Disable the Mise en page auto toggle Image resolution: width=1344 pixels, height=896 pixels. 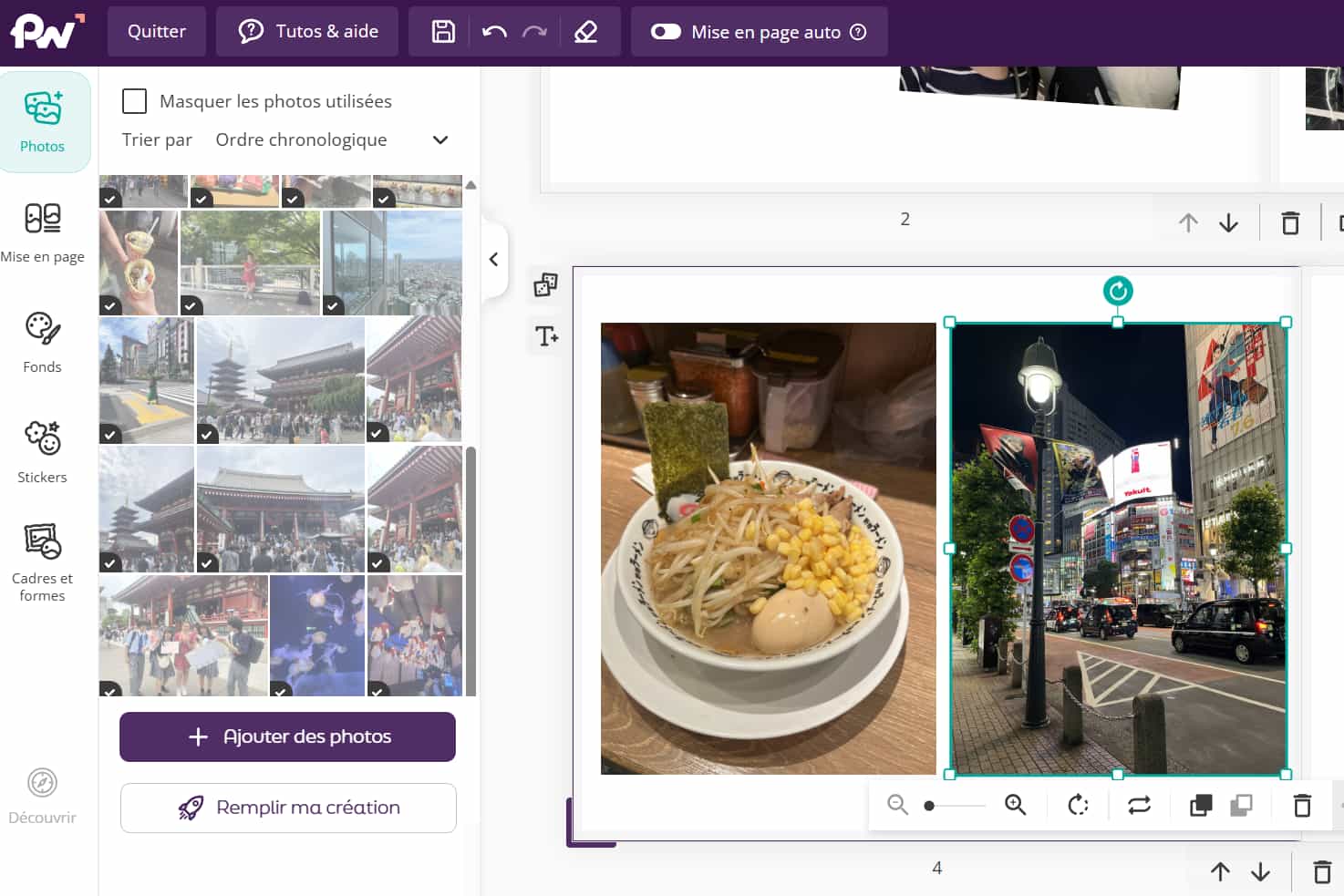pyautogui.click(x=667, y=30)
